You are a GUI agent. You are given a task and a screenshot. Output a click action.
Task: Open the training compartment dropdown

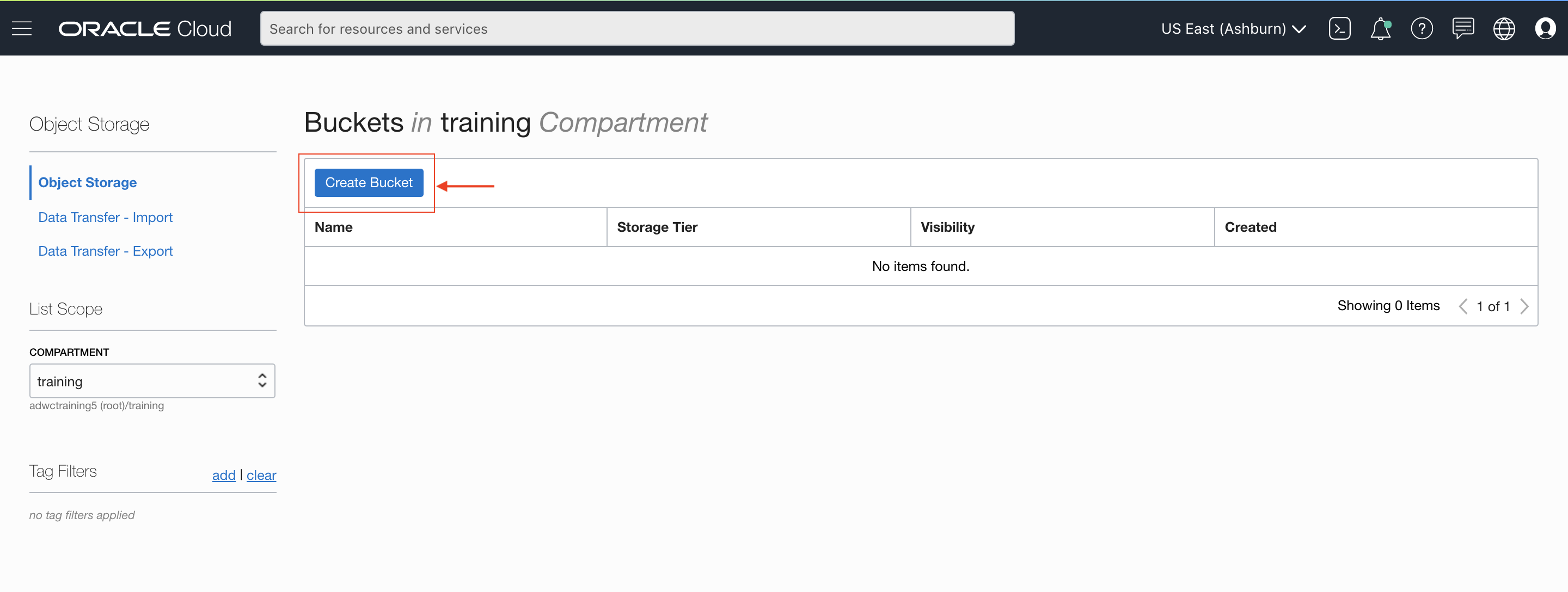click(152, 381)
